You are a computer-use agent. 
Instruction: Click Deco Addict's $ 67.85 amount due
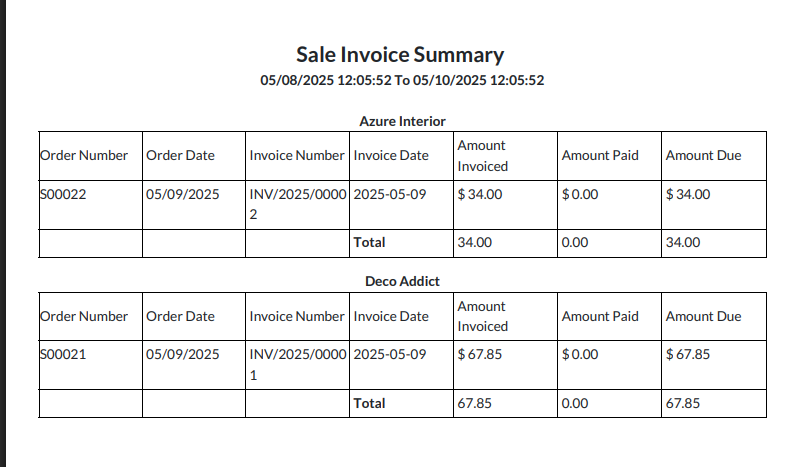pyautogui.click(x=688, y=354)
